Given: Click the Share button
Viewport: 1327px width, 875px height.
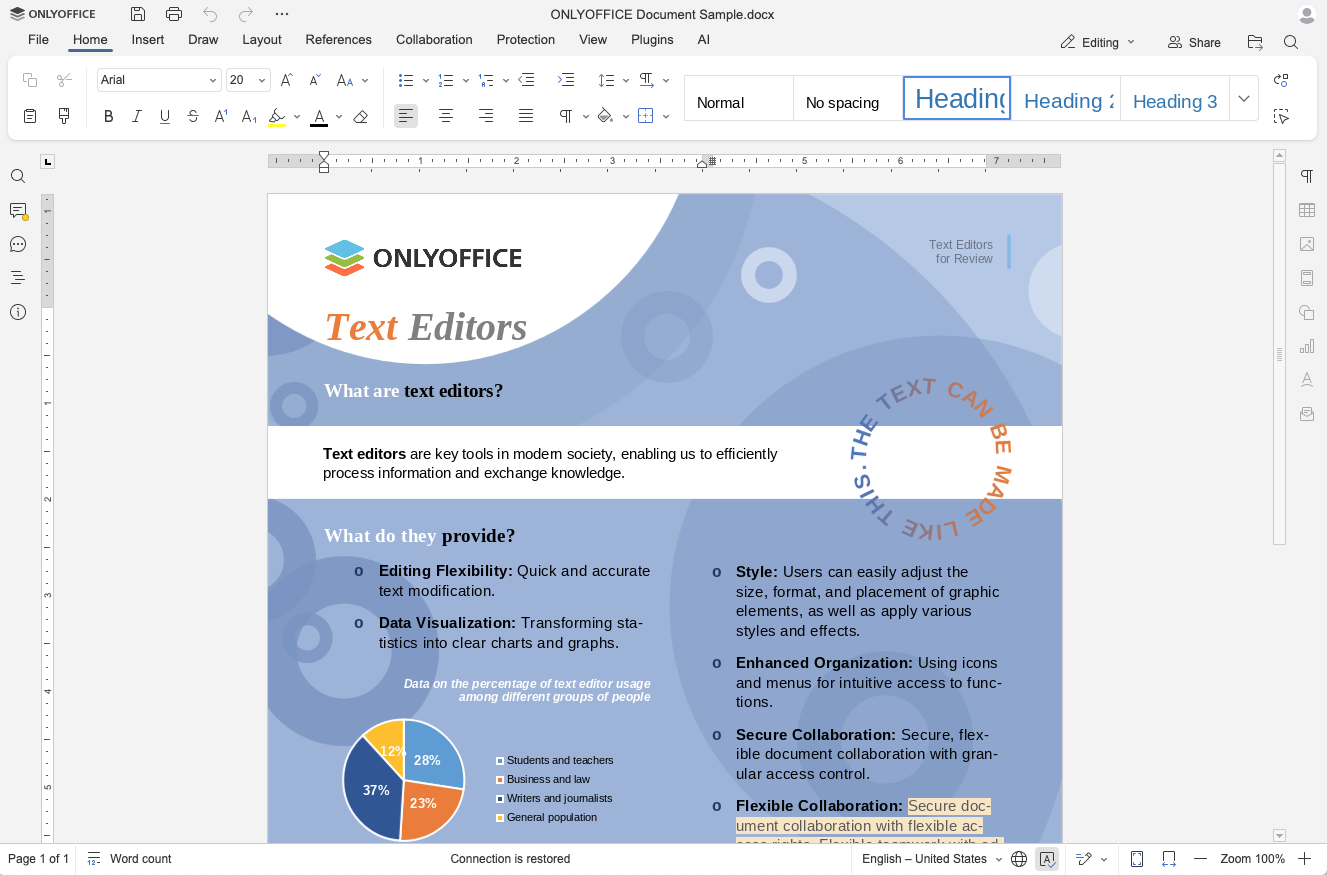Looking at the screenshot, I should pos(1194,42).
